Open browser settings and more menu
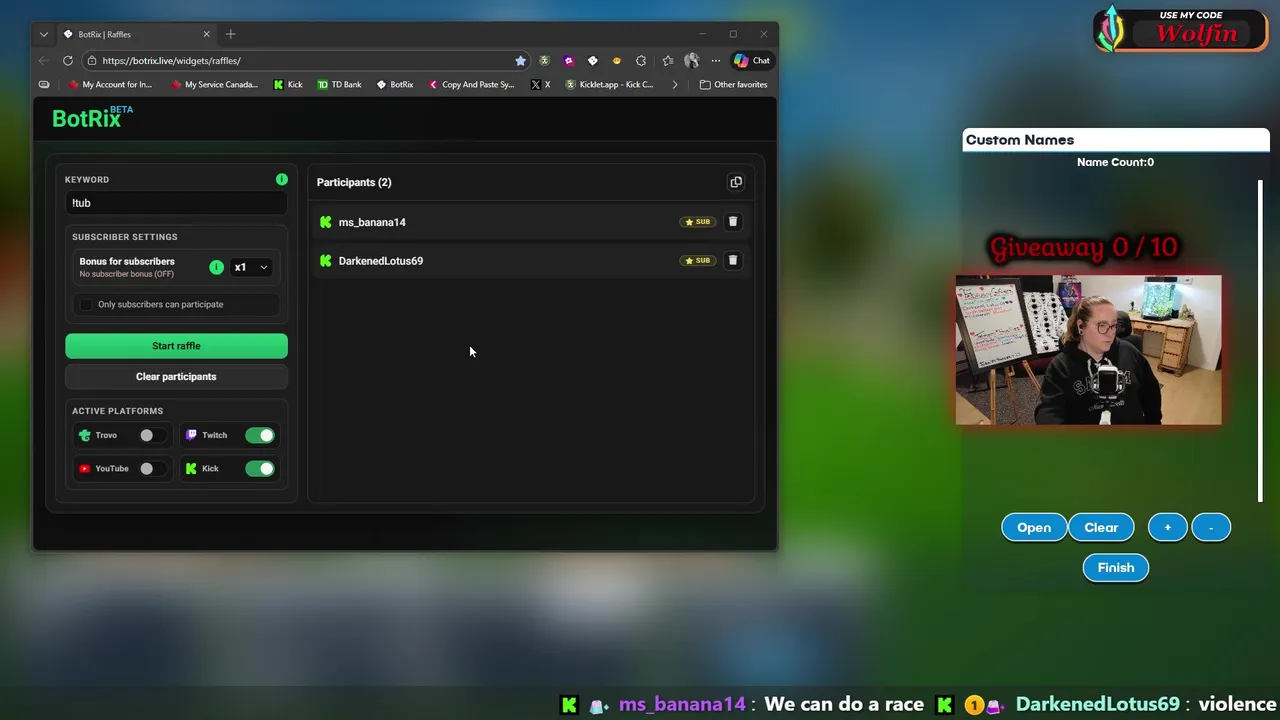The image size is (1280, 720). [715, 60]
